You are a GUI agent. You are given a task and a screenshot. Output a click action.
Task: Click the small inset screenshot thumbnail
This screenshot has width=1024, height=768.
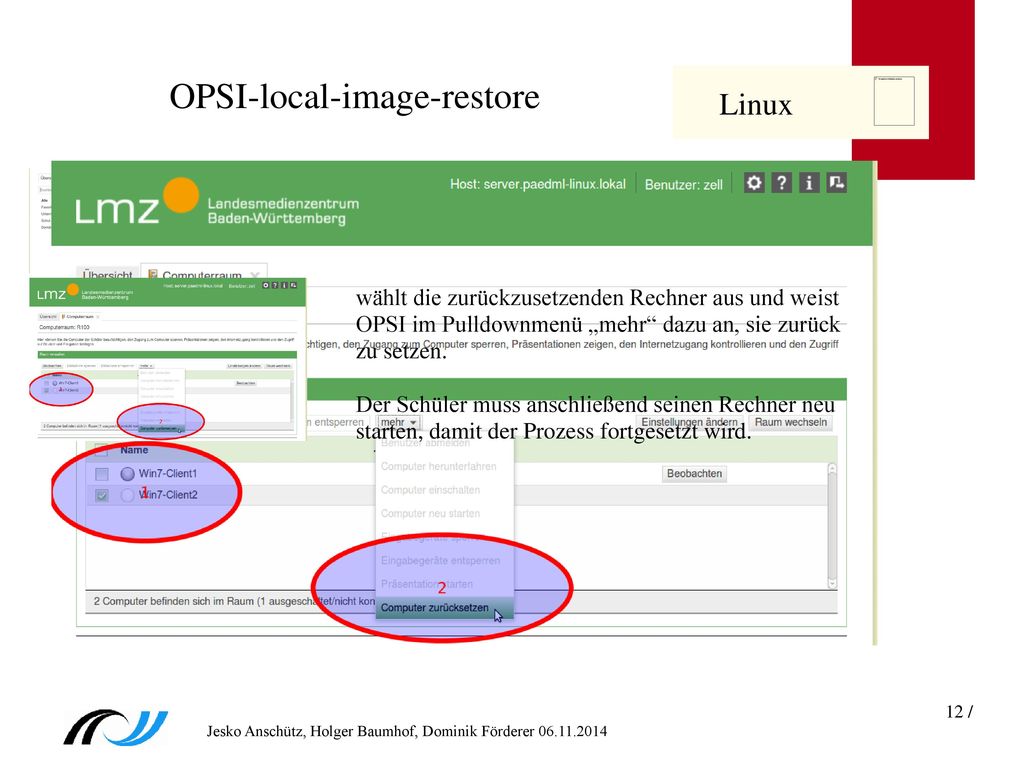168,358
